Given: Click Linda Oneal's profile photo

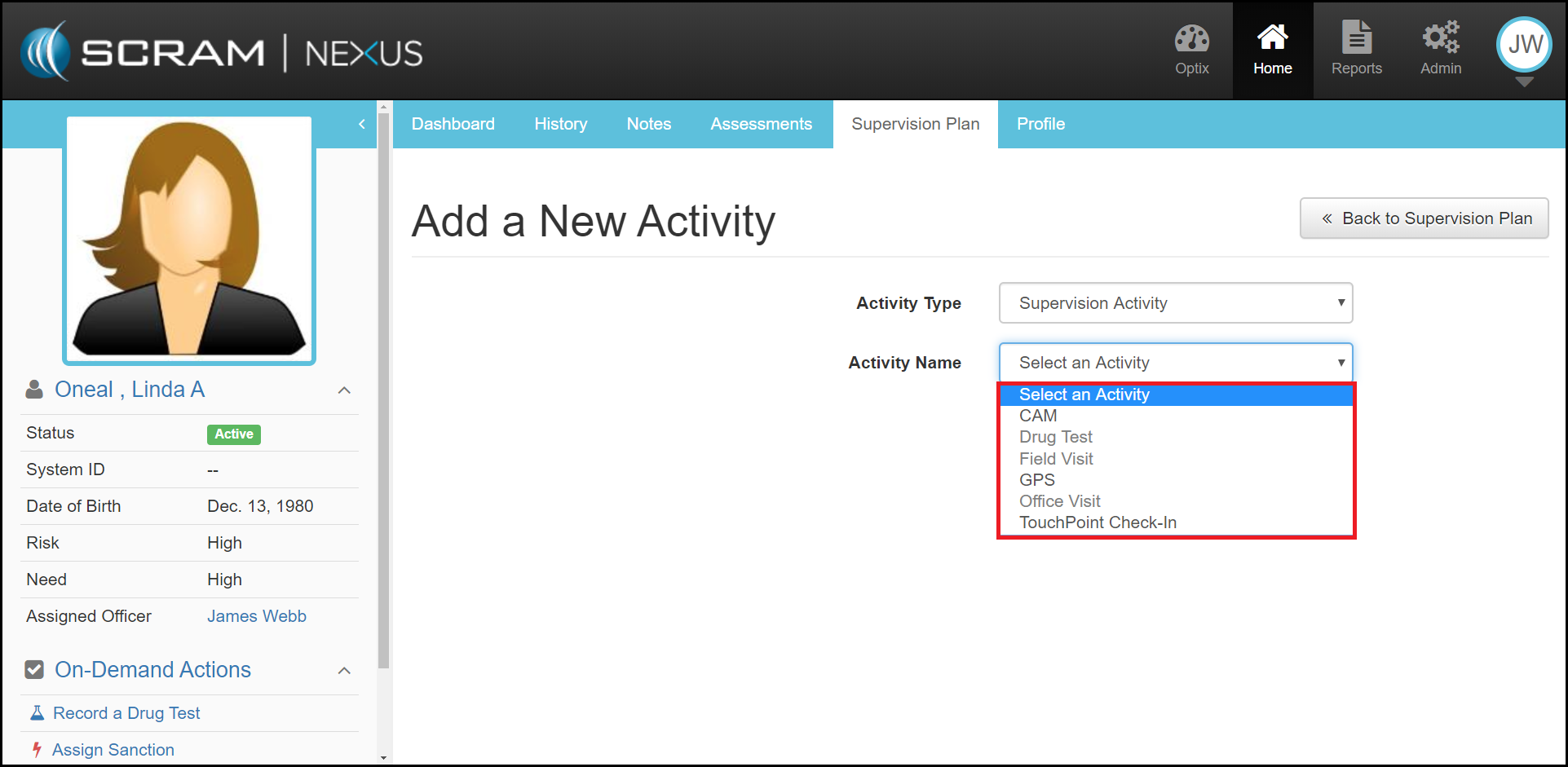Looking at the screenshot, I should [189, 240].
